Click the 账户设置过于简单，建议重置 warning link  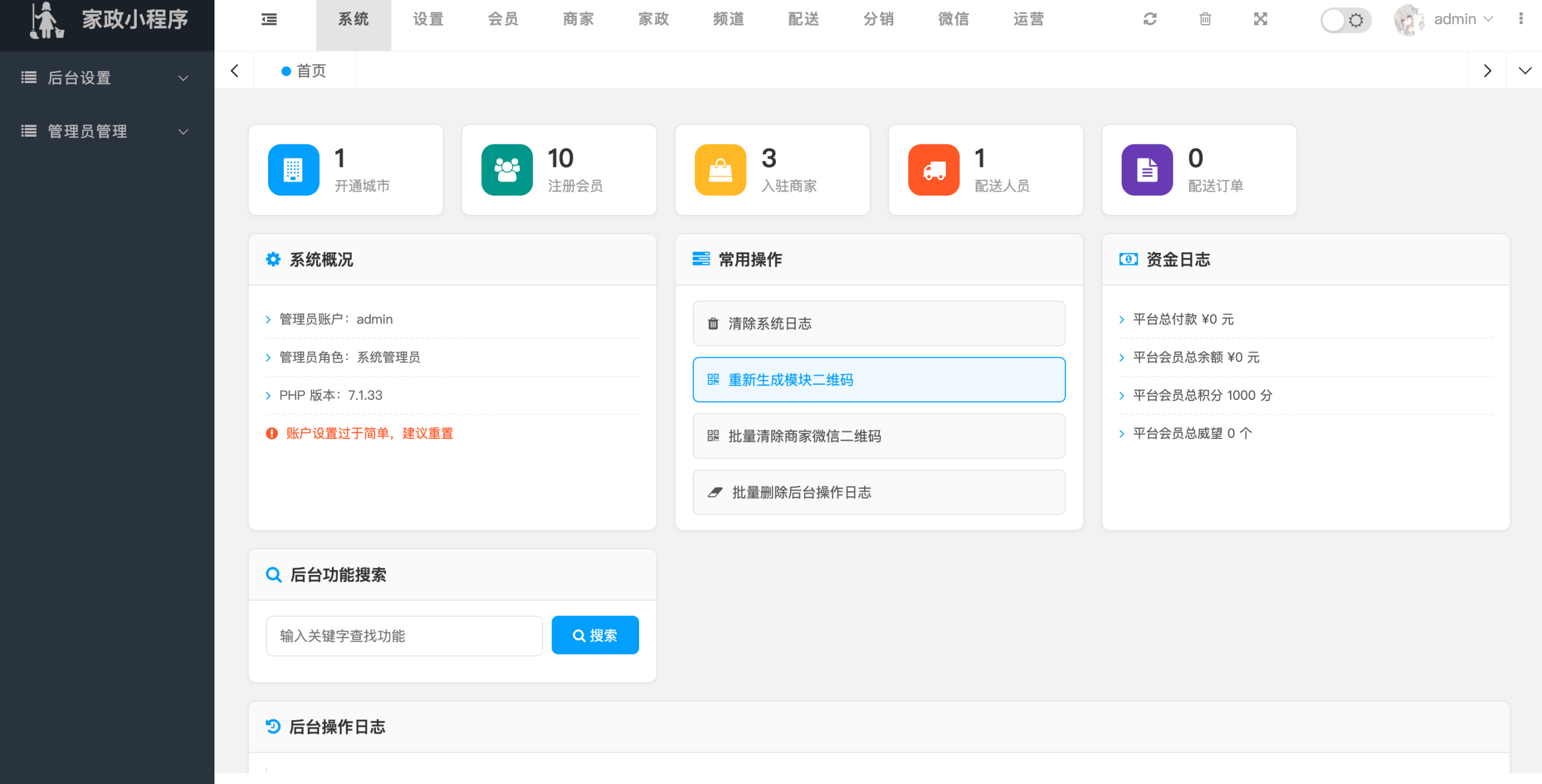pyautogui.click(x=369, y=434)
